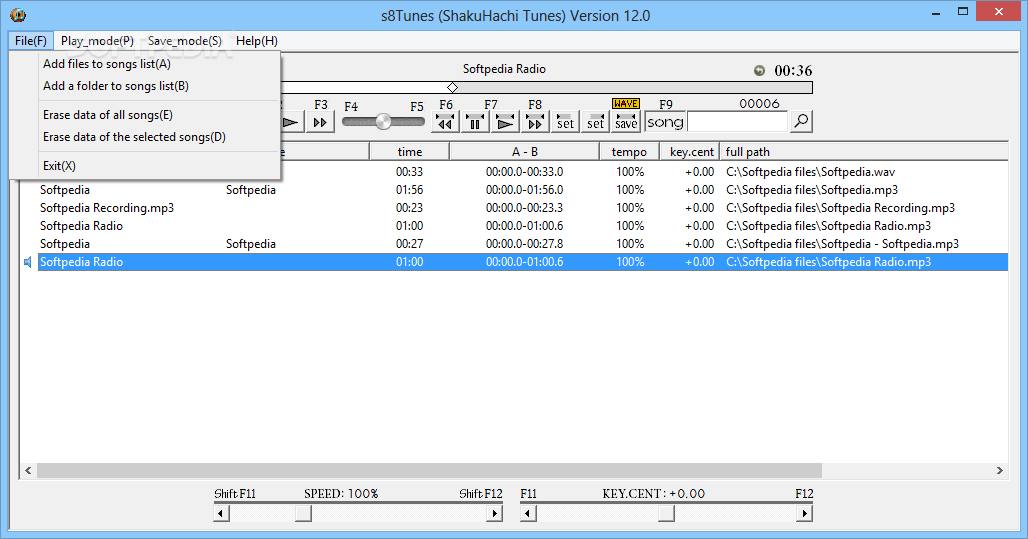Click the SPEED slider right arrow (Shift F12)
Screen dimensions: 1028x539
coord(495,513)
